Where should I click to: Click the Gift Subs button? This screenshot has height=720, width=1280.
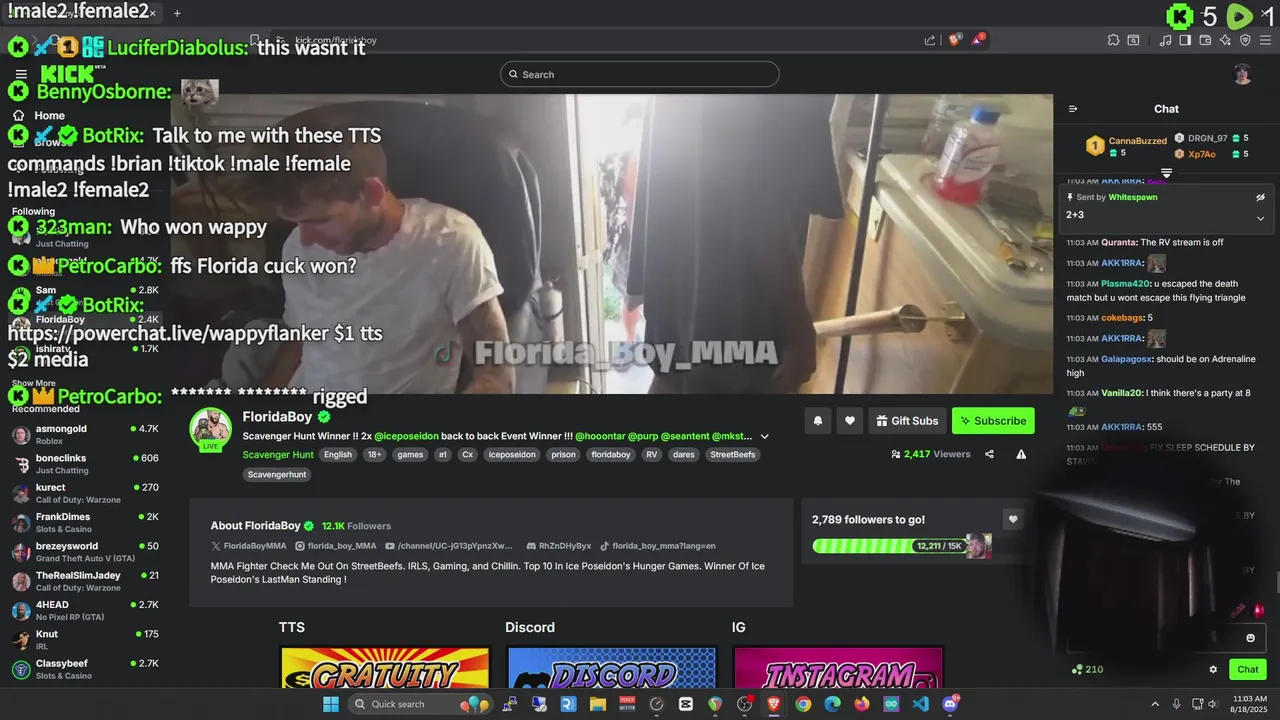coord(905,421)
